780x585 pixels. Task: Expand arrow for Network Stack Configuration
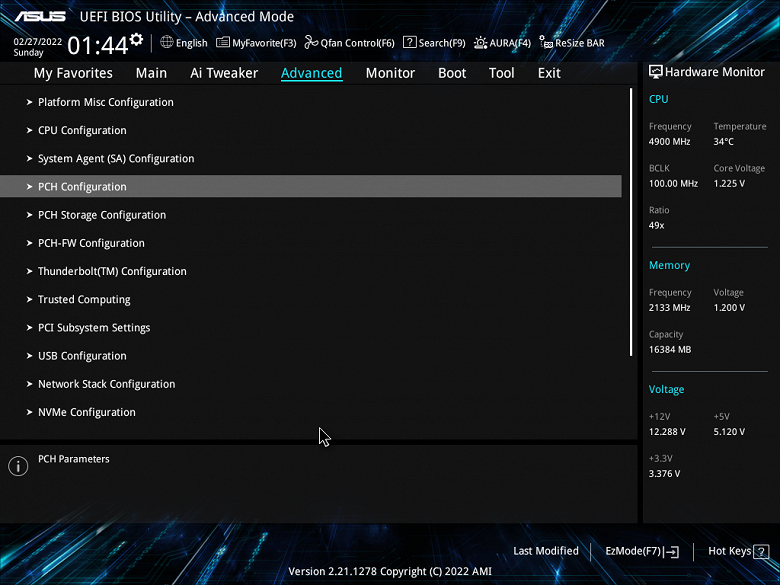pyautogui.click(x=29, y=384)
